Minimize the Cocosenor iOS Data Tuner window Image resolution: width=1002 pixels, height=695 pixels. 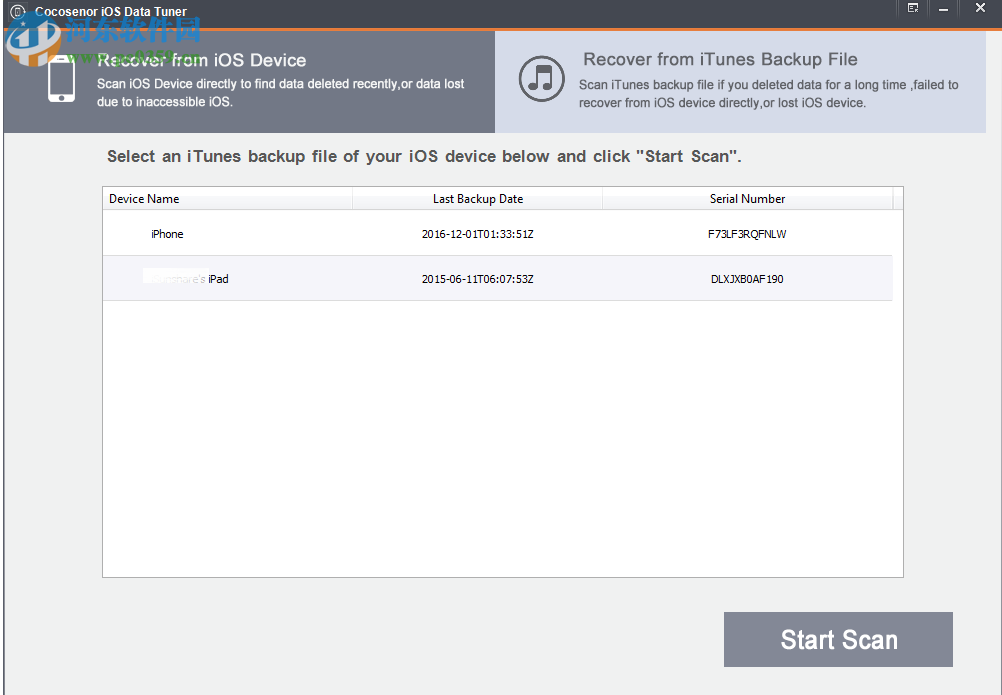tap(943, 9)
